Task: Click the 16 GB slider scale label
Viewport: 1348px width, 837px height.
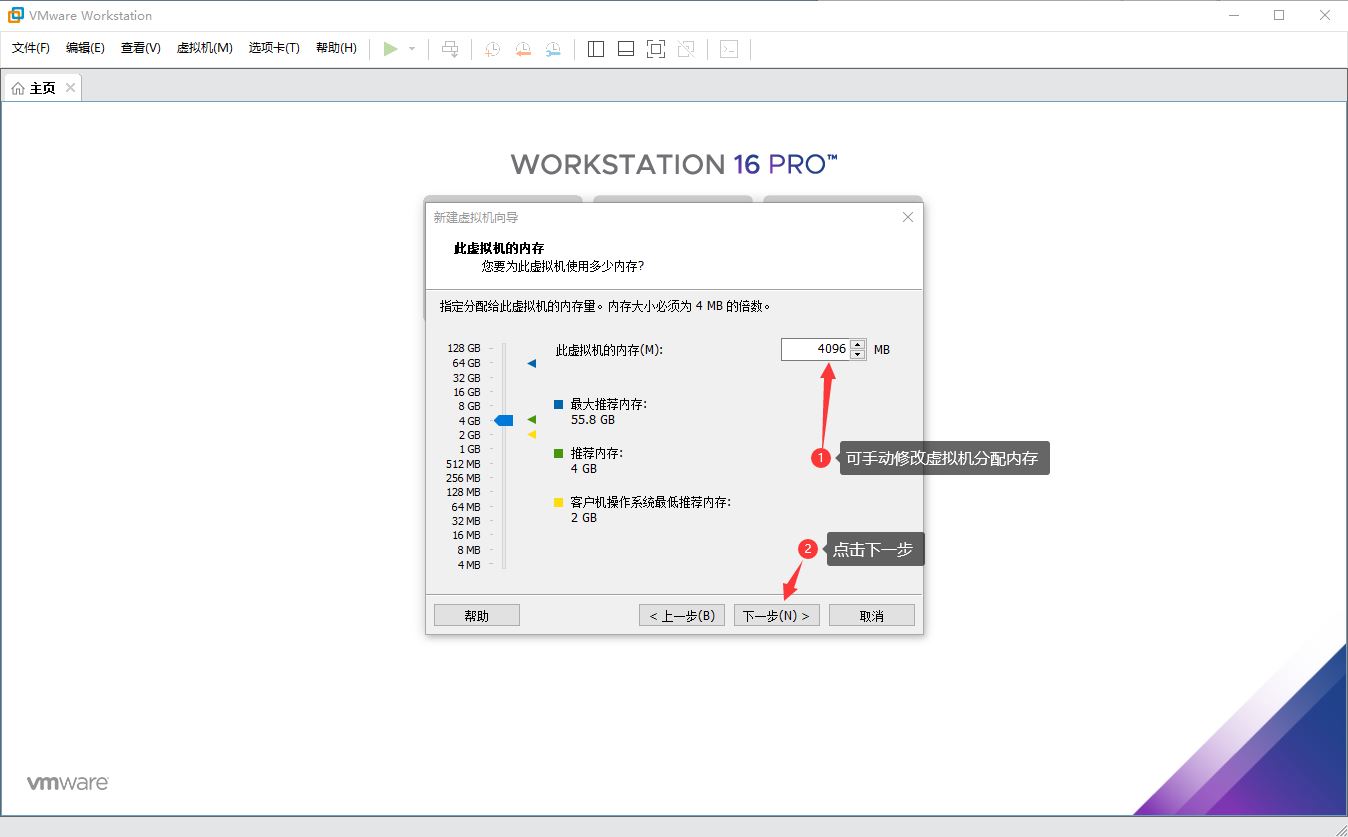Action: (x=467, y=392)
